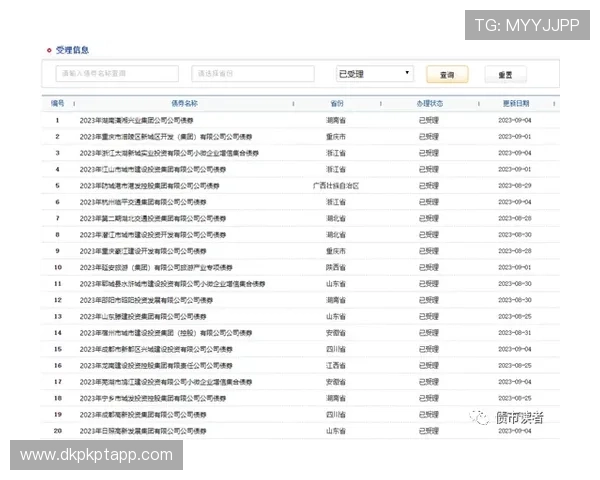
Task: Open row 14 bond with （控股）in name
Action: [x=166, y=333]
